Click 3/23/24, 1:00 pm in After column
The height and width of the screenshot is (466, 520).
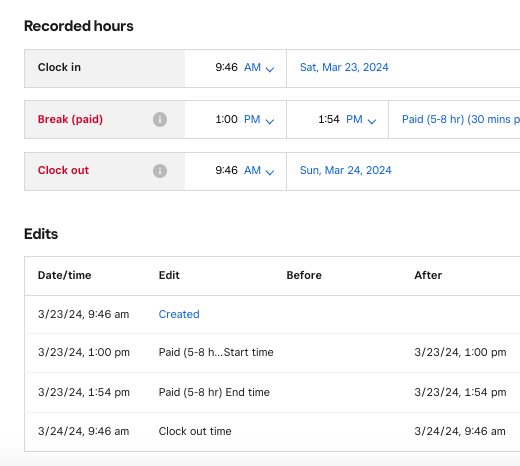(460, 353)
